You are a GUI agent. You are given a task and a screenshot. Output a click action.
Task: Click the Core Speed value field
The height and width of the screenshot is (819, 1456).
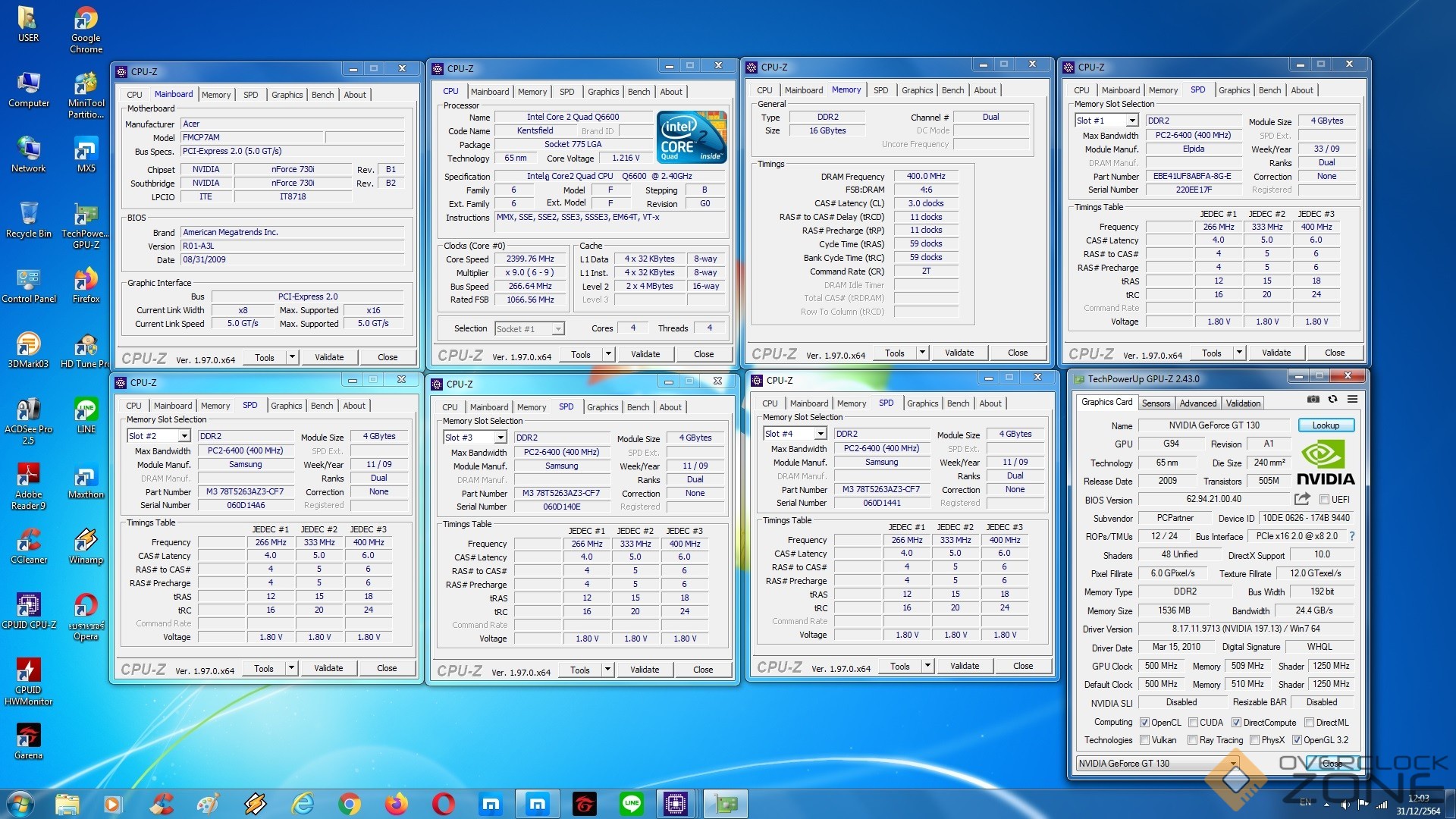[x=530, y=259]
